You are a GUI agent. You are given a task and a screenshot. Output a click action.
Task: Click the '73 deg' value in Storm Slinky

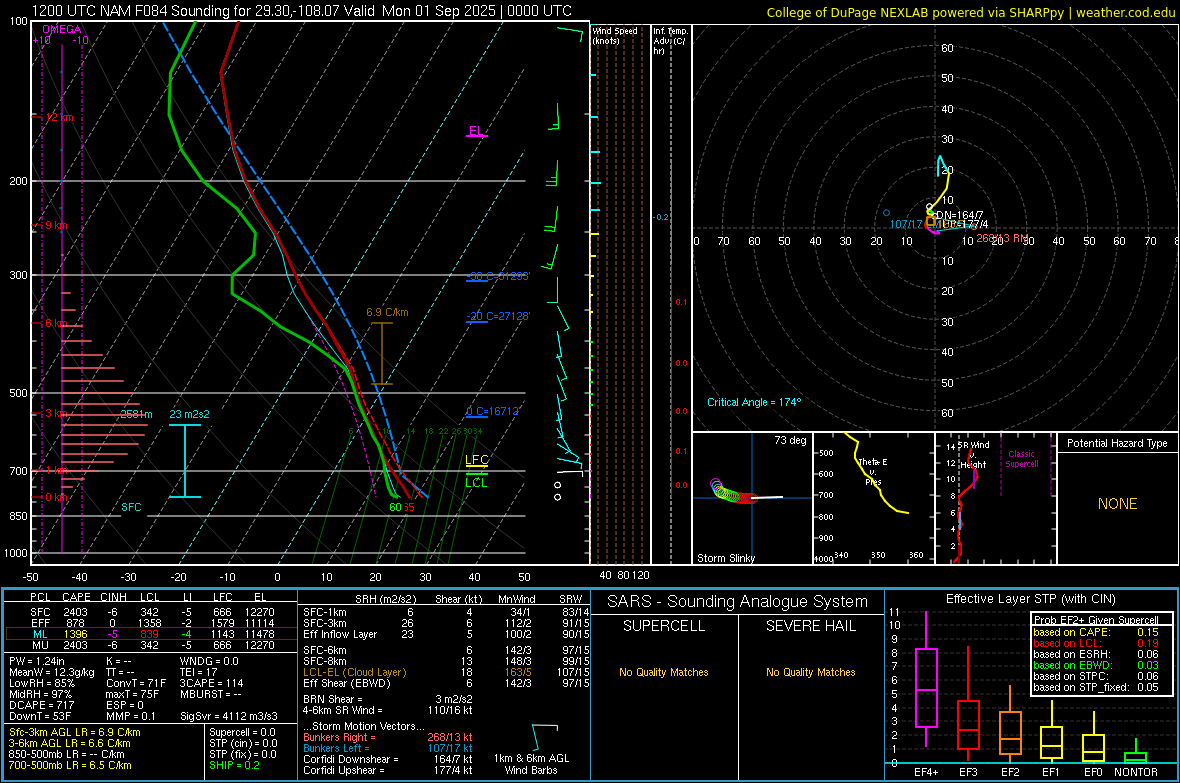pyautogui.click(x=790, y=440)
